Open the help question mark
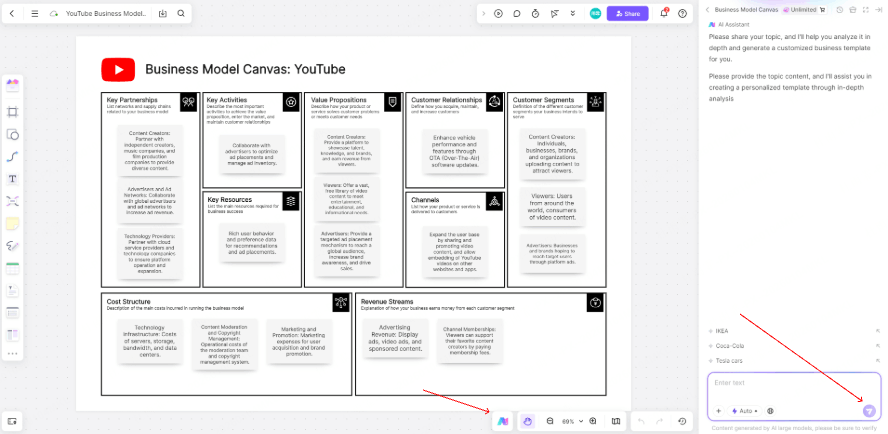The image size is (888, 434). click(682, 14)
